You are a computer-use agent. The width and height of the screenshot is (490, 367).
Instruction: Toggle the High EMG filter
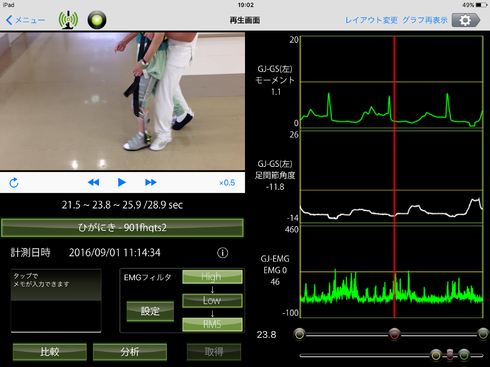coord(212,277)
